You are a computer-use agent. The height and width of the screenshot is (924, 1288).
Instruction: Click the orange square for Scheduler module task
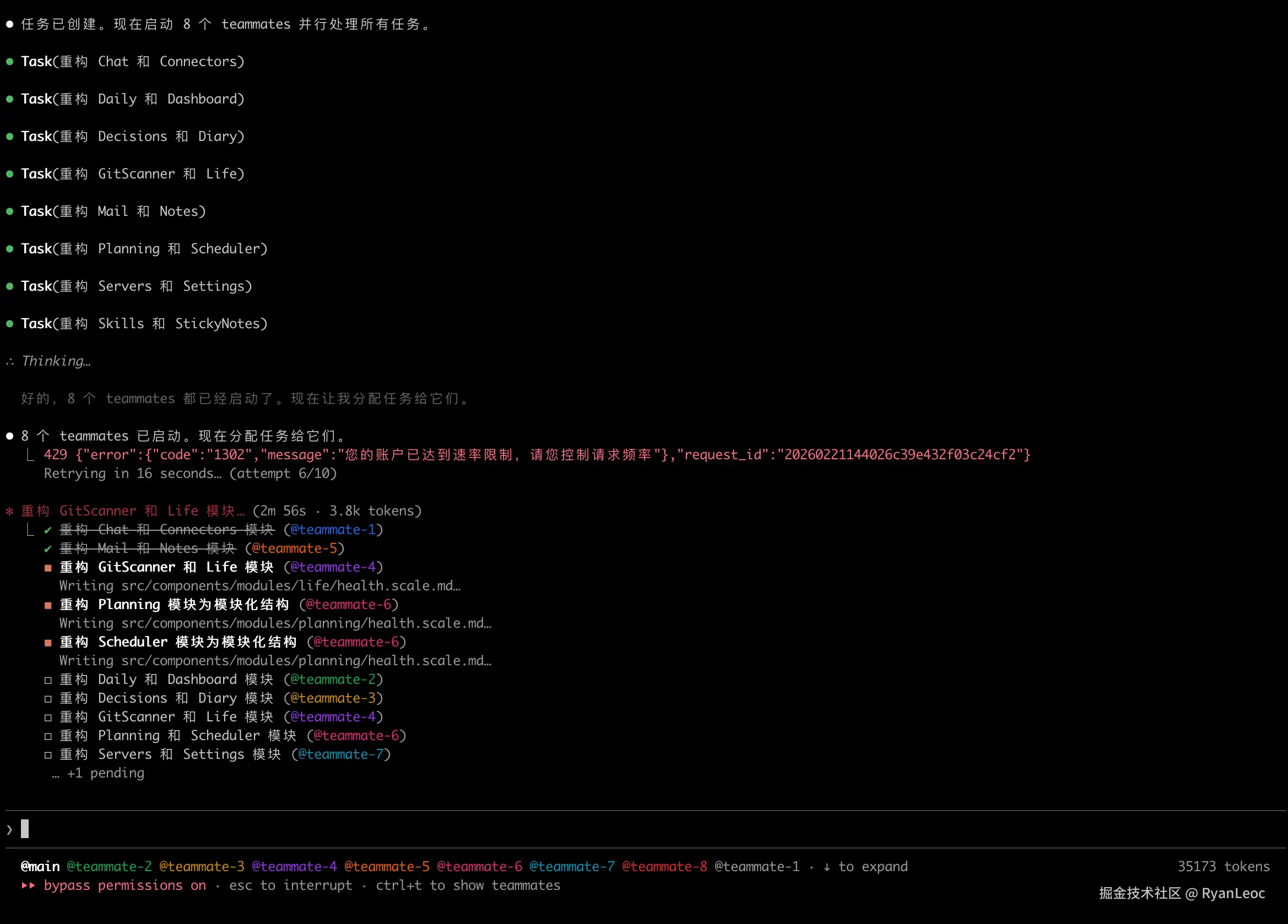[48, 643]
